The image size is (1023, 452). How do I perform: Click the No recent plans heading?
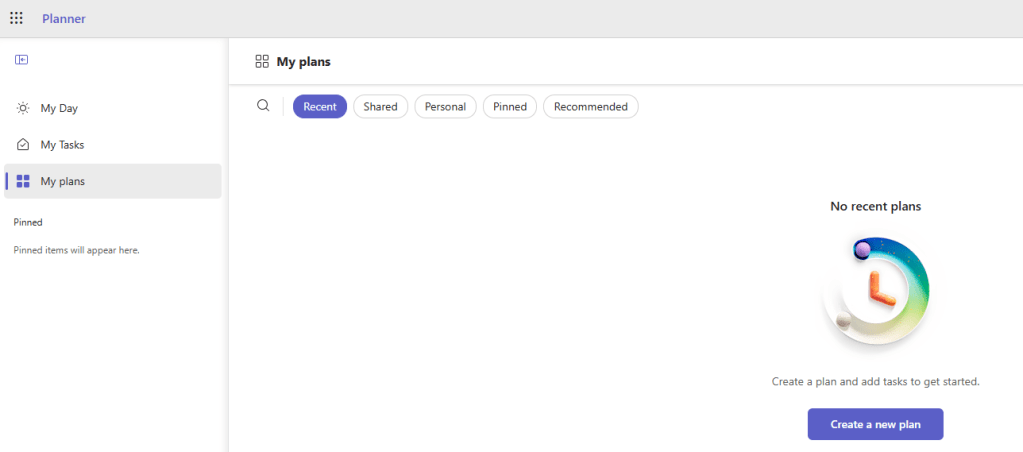[875, 206]
